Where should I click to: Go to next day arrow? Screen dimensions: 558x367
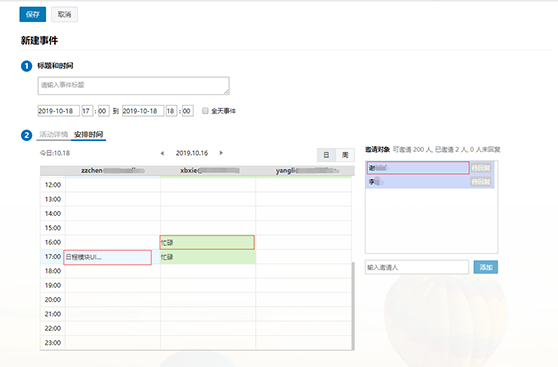[x=221, y=153]
